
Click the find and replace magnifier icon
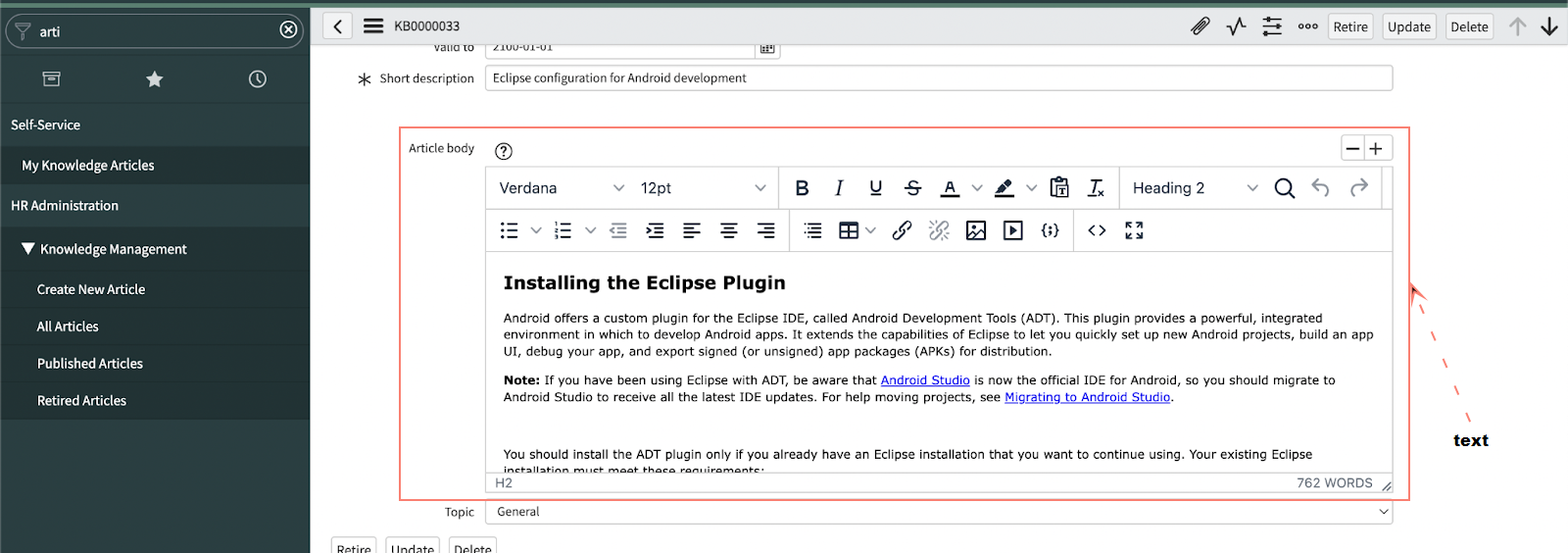pyautogui.click(x=1284, y=188)
